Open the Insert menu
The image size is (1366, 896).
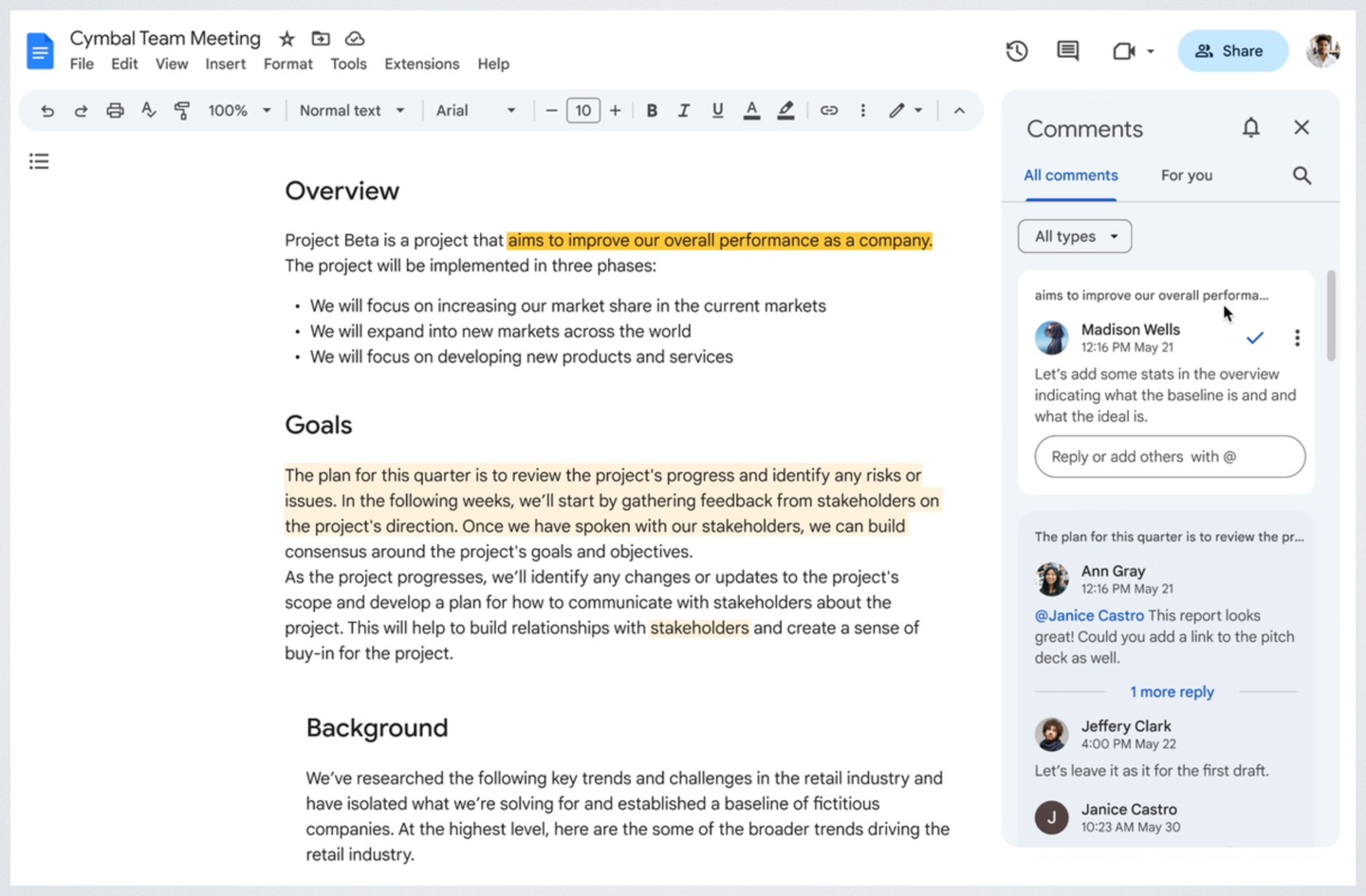tap(225, 64)
